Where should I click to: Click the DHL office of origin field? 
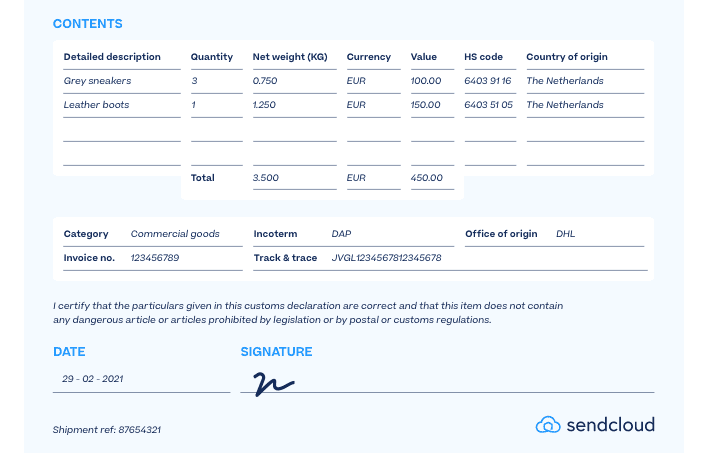pyautogui.click(x=566, y=234)
